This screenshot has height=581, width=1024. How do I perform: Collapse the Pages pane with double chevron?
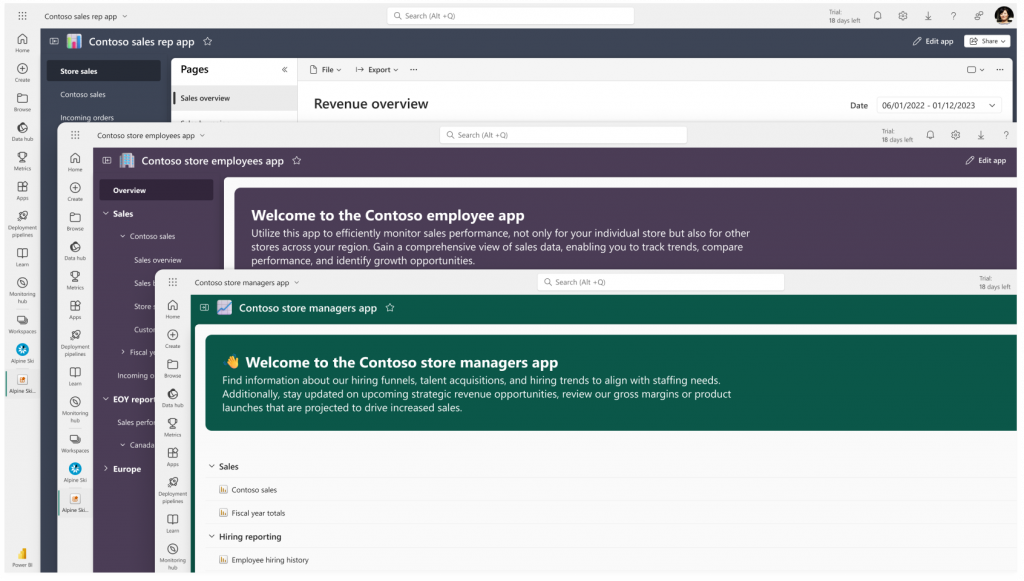tap(284, 70)
